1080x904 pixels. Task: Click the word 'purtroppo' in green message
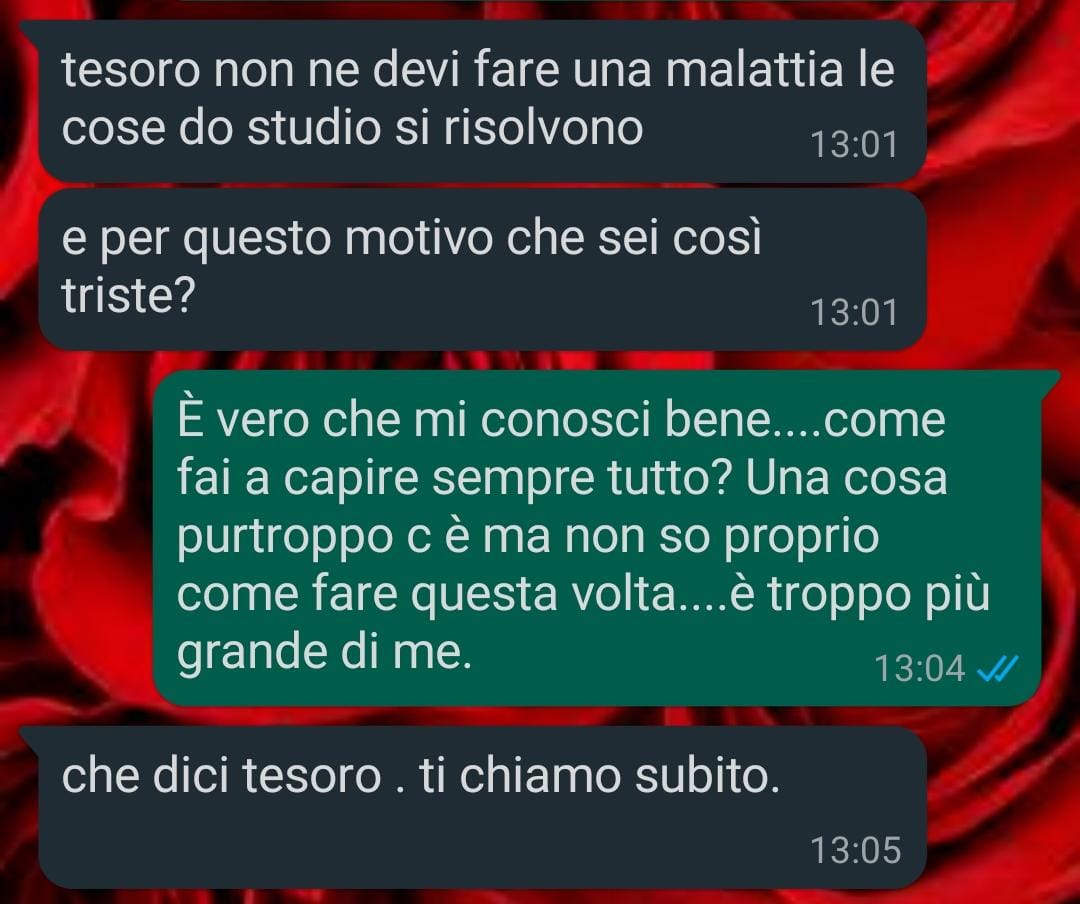pos(285,539)
